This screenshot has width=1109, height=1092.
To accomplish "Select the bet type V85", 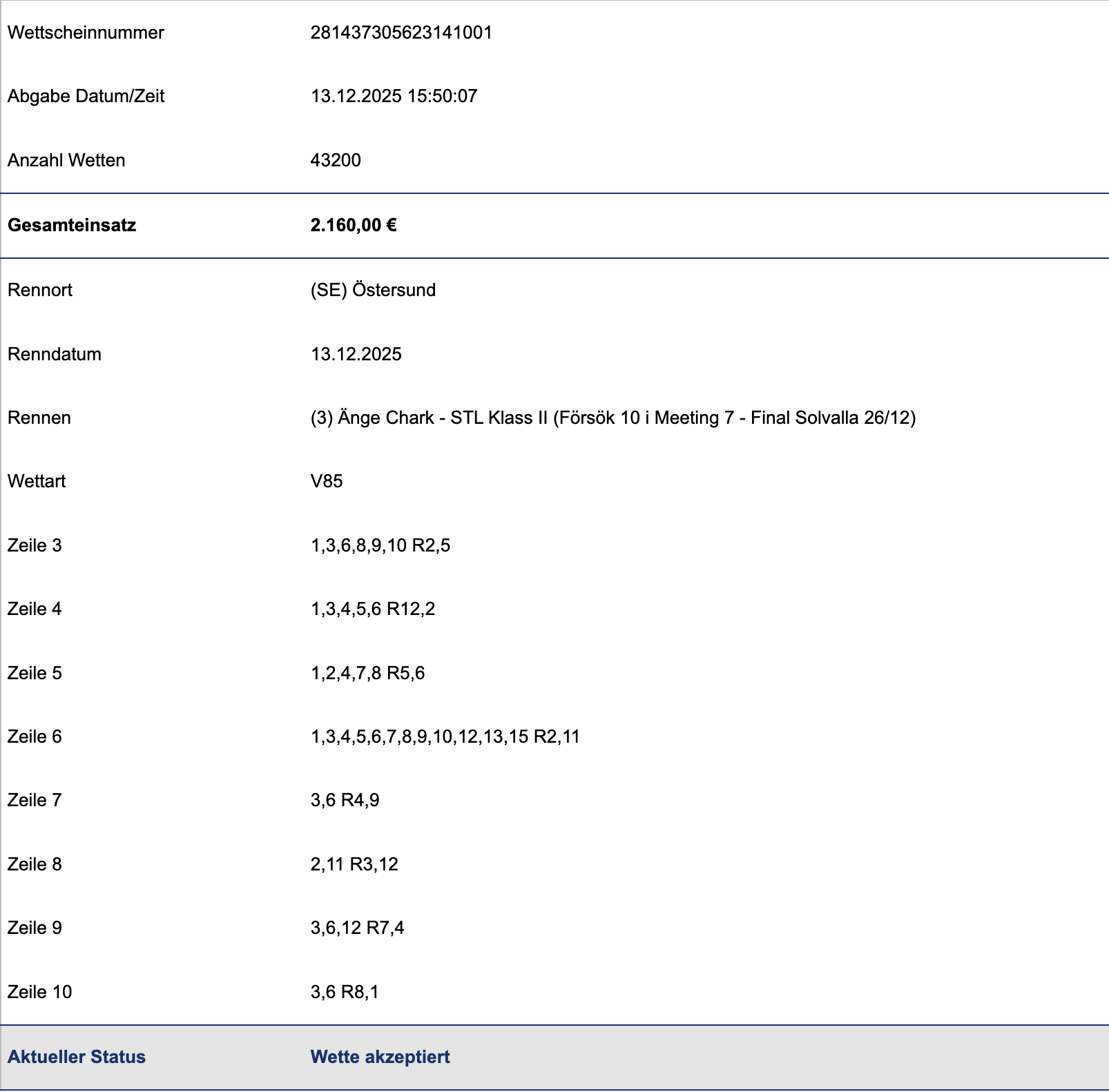I will click(x=327, y=481).
